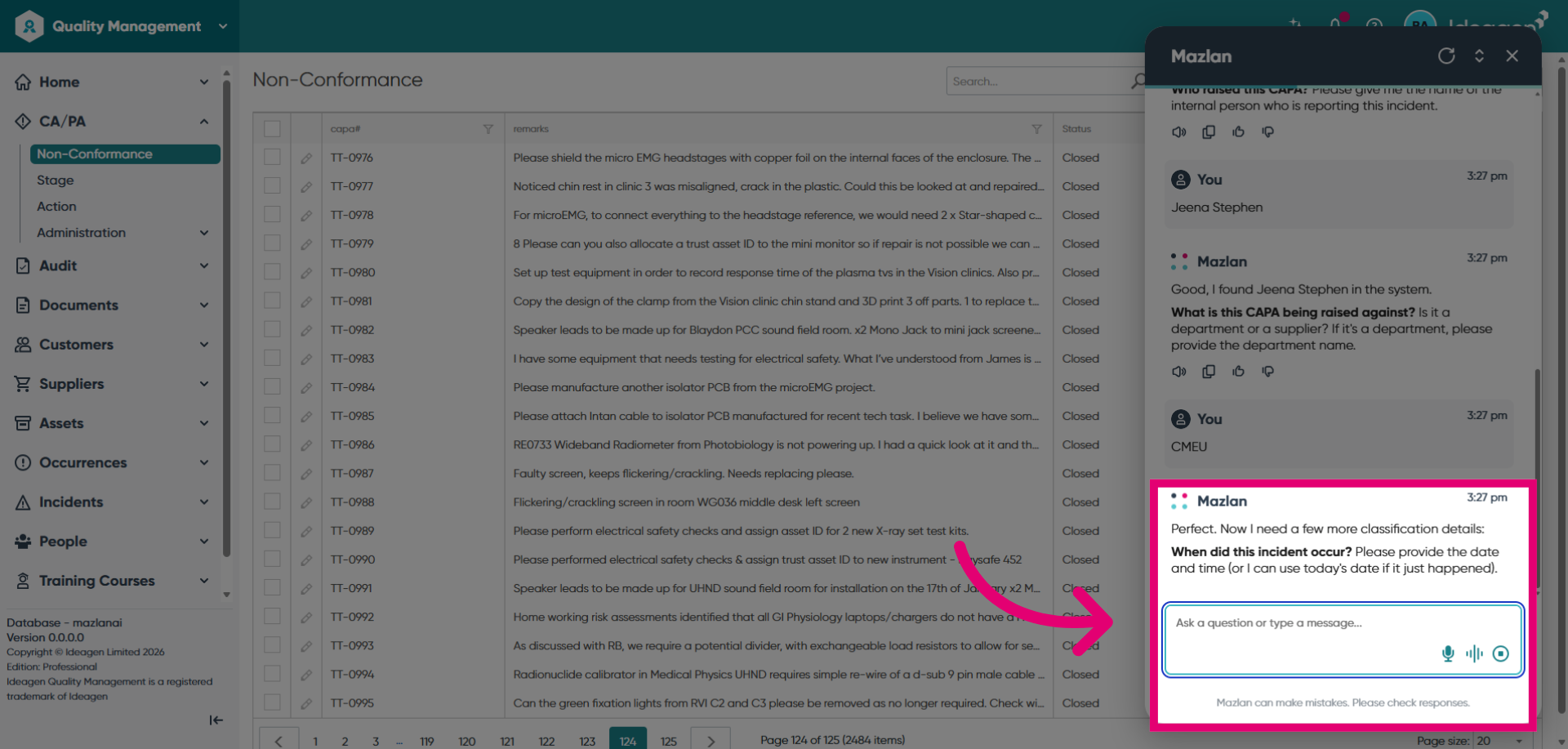Expand the Incidents menu section
The height and width of the screenshot is (749, 1568).
[204, 502]
